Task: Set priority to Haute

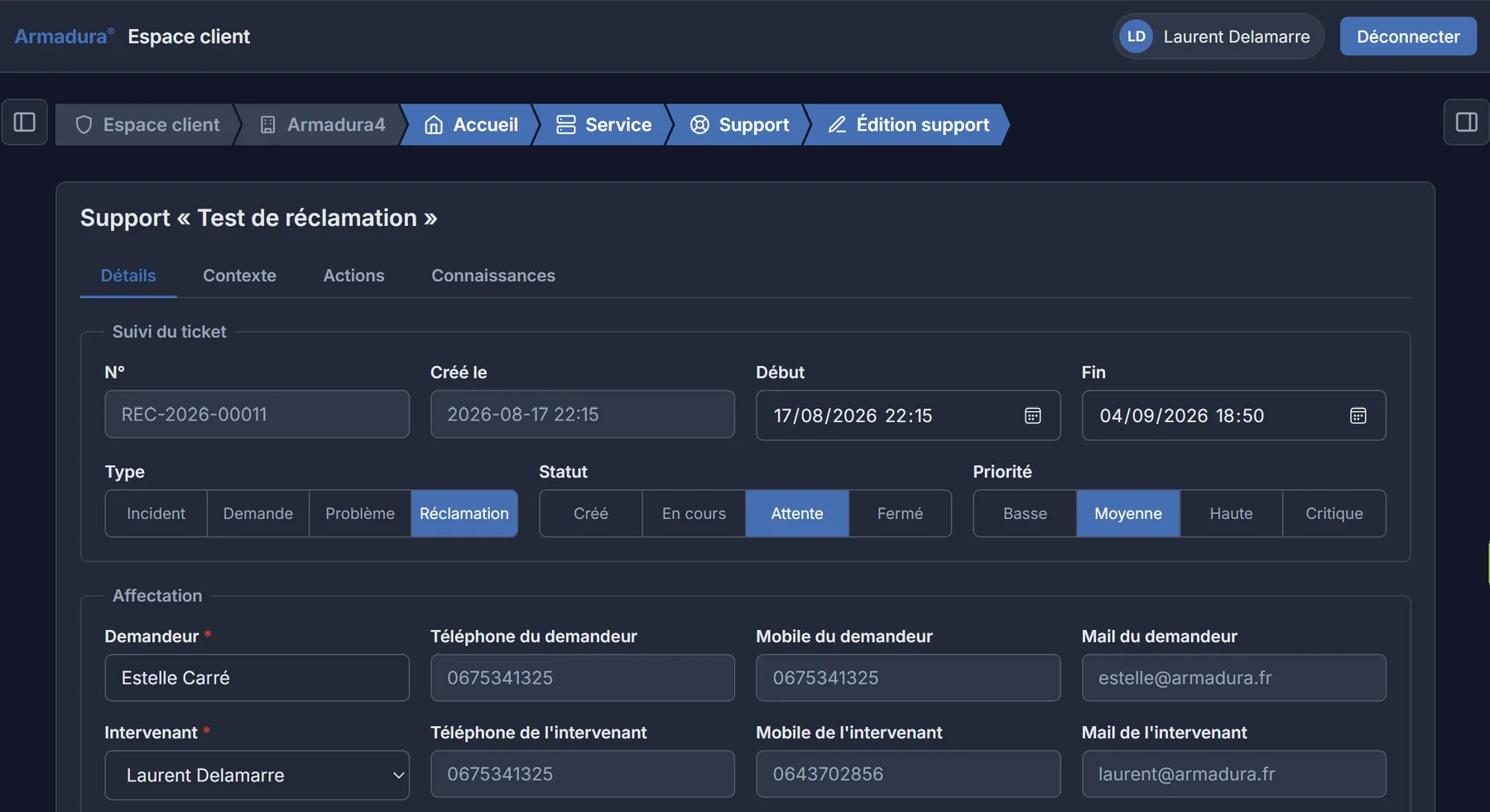Action: (x=1231, y=513)
